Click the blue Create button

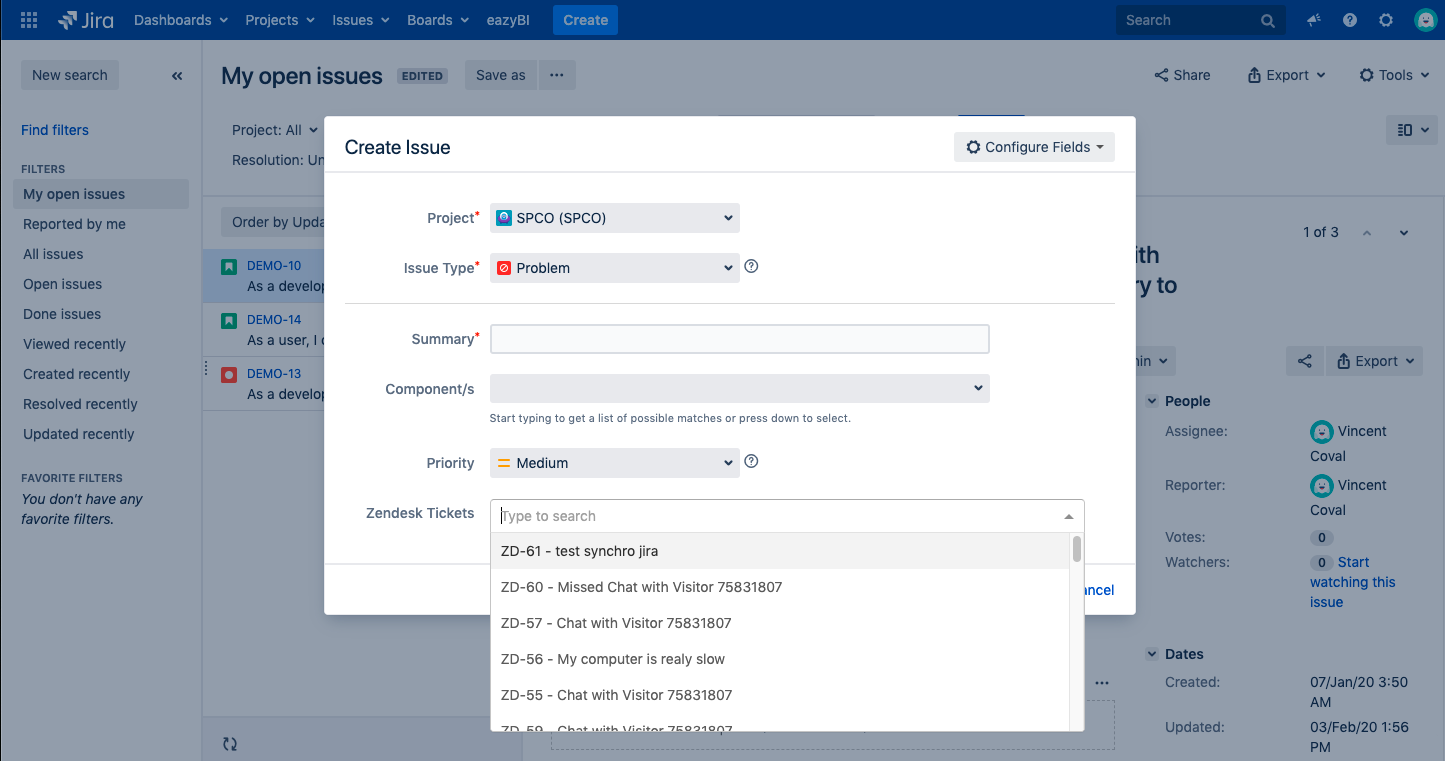click(x=585, y=20)
